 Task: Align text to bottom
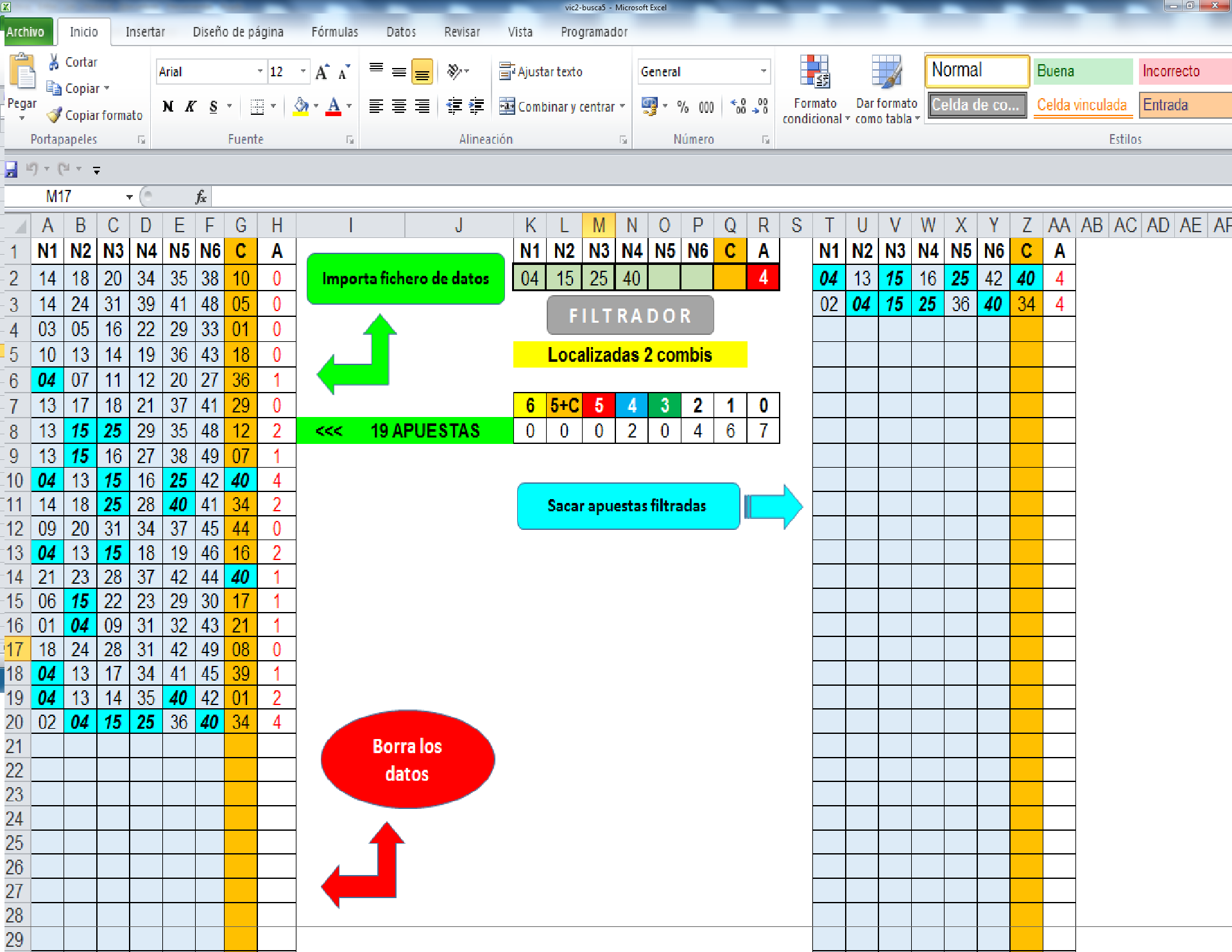pyautogui.click(x=422, y=71)
